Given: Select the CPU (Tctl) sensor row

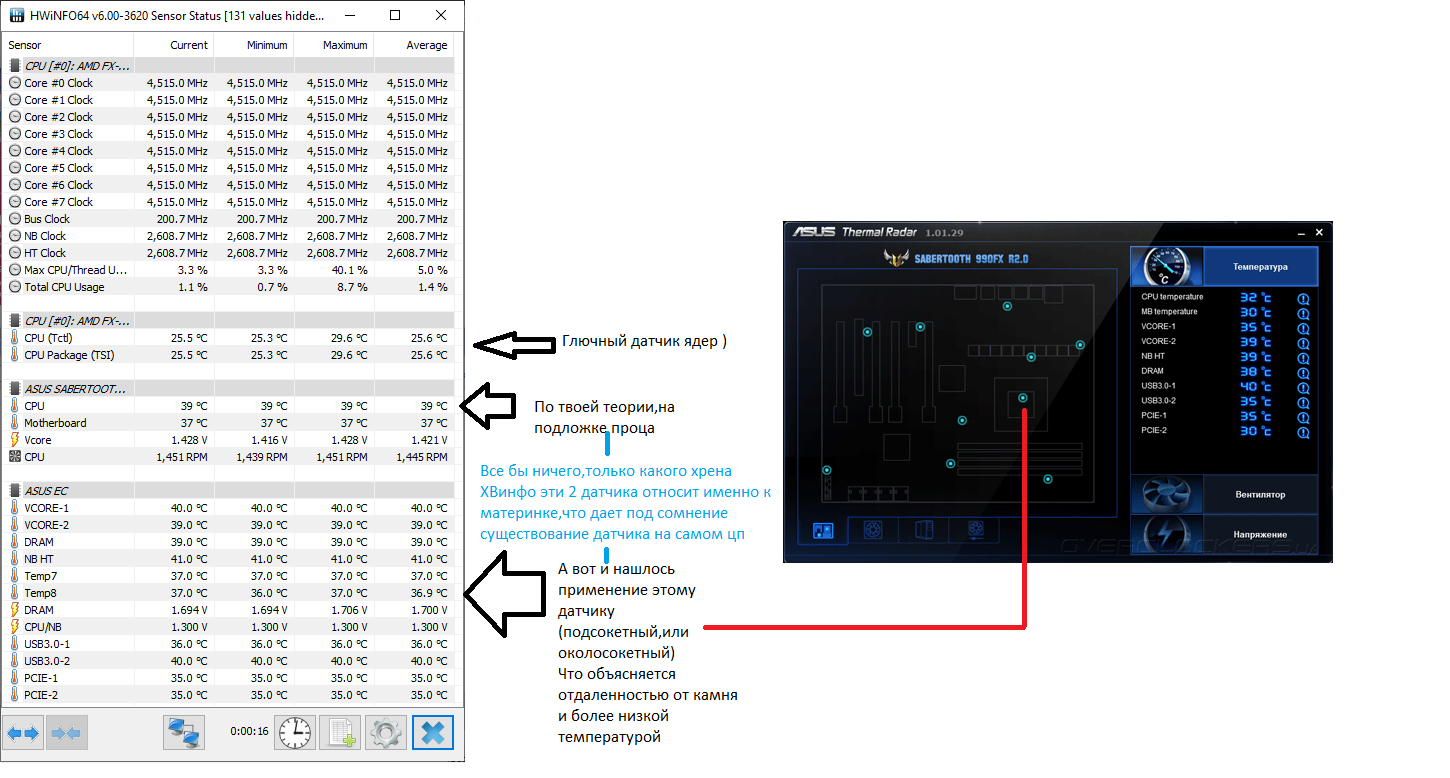Looking at the screenshot, I should 229,338.
